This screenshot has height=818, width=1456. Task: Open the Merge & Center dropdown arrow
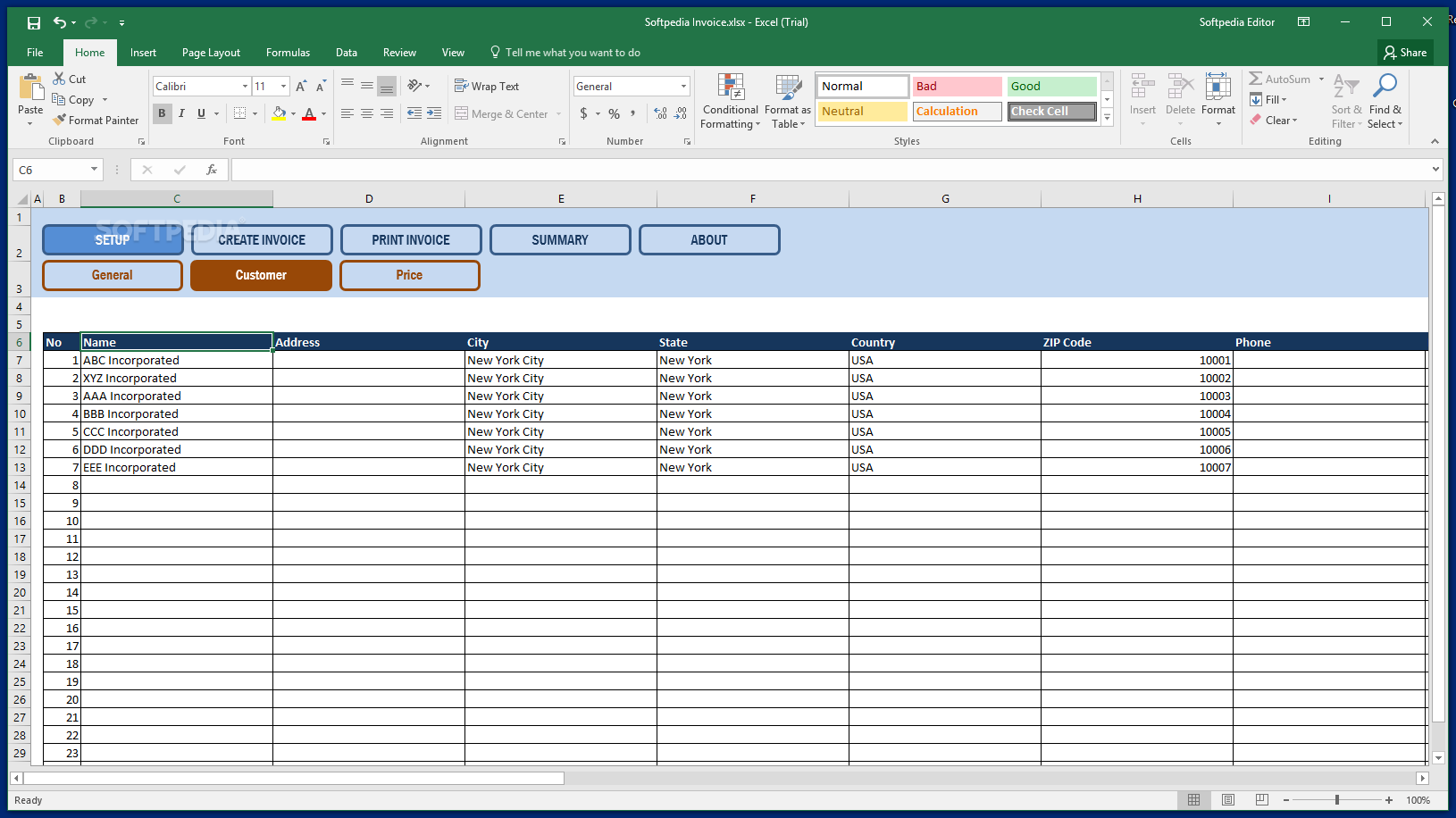(x=559, y=113)
